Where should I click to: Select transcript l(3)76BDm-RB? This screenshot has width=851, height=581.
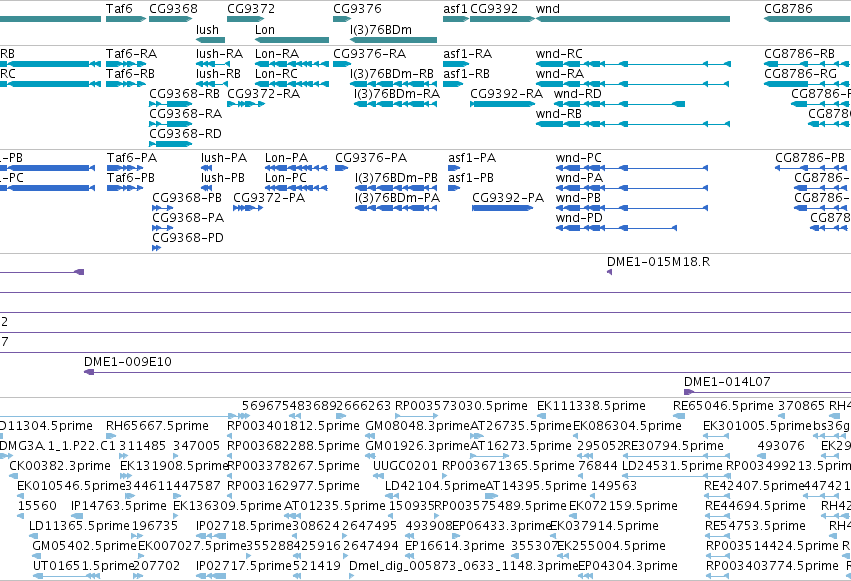pyautogui.click(x=392, y=74)
